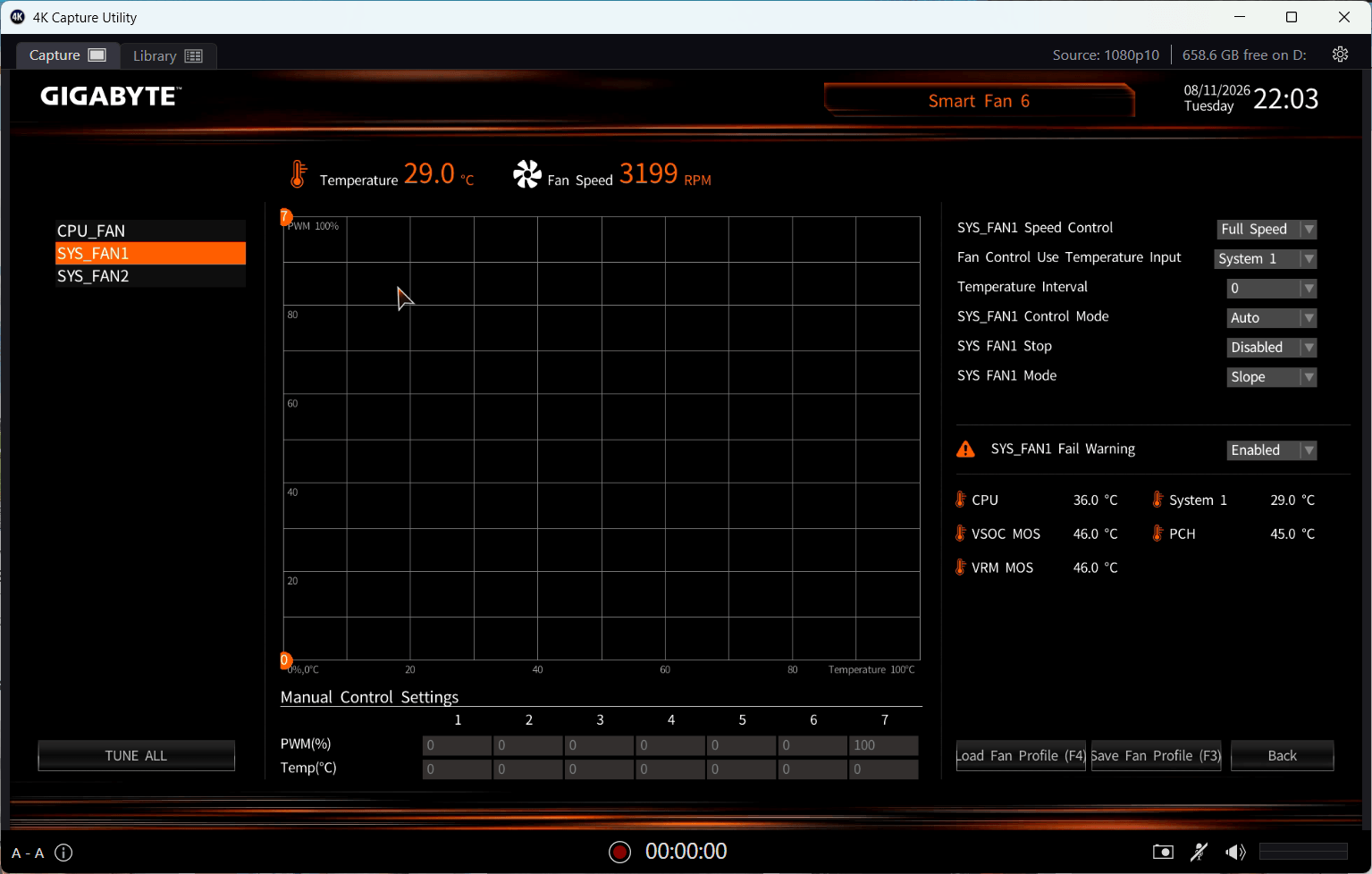The image size is (1372, 874).
Task: Click the Manual Control Settings heading
Action: point(369,697)
